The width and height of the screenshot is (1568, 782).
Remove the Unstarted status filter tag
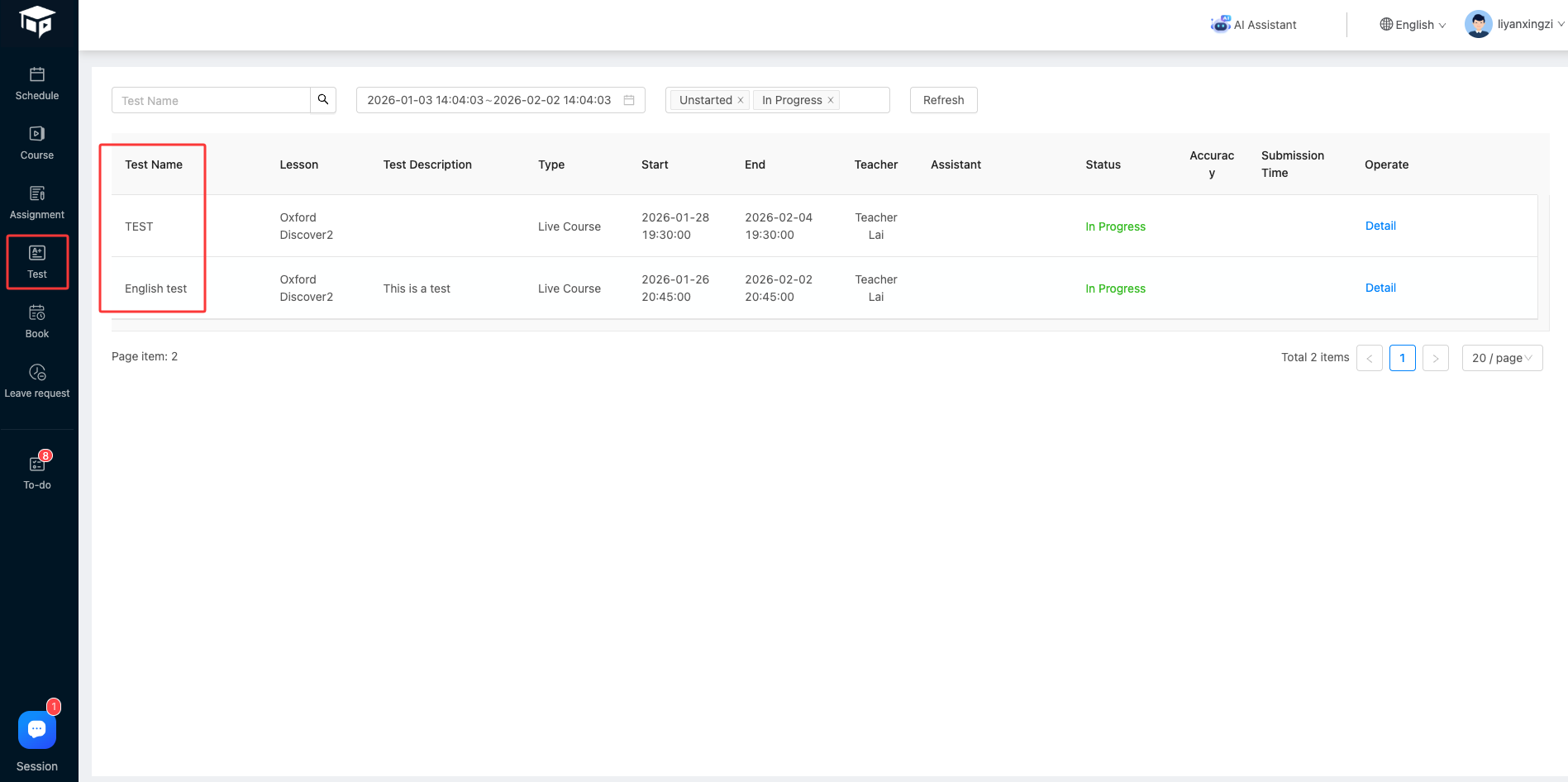(741, 101)
